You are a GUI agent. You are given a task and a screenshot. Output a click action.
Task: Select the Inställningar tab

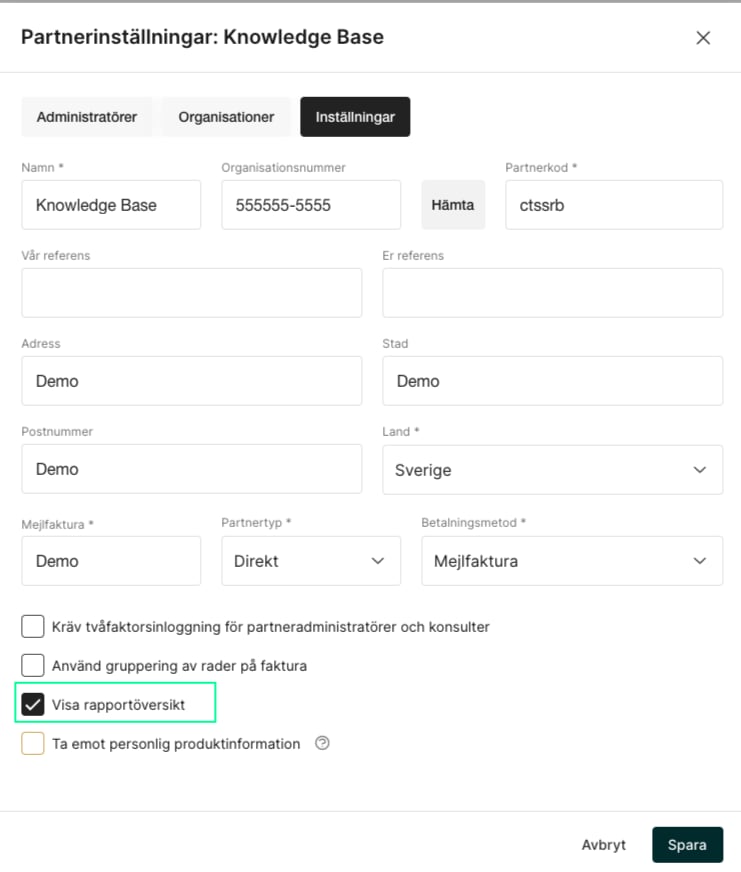coord(355,117)
